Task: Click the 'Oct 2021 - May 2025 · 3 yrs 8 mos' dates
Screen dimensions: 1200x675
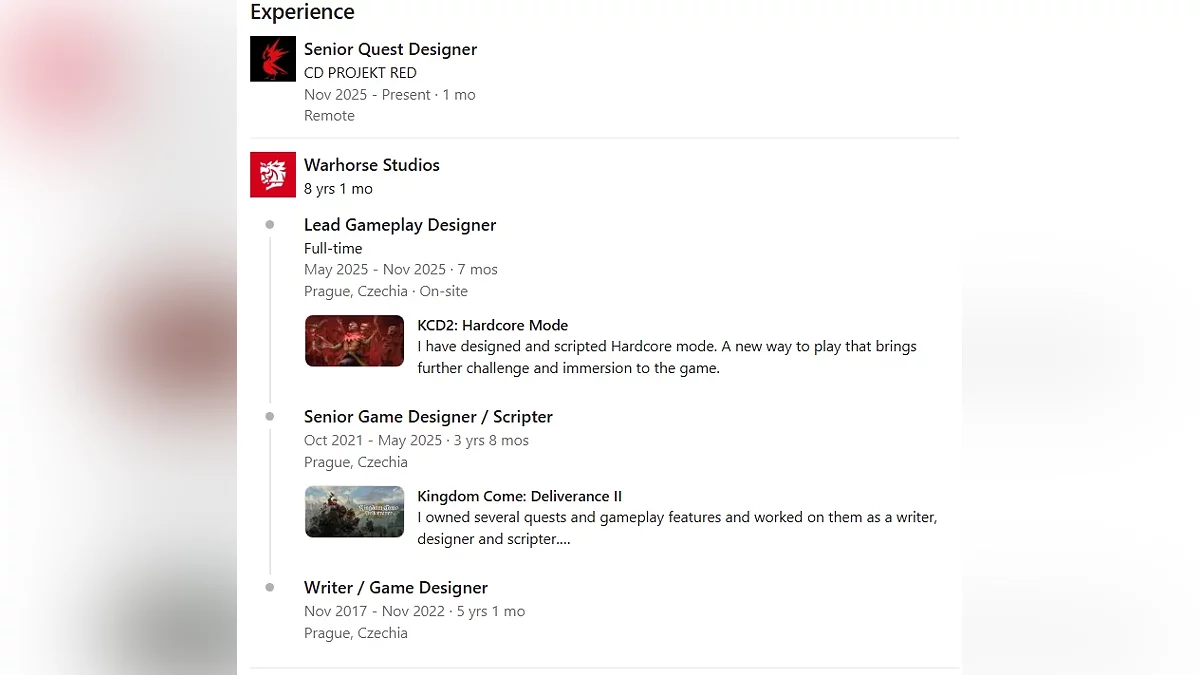Action: (x=416, y=441)
